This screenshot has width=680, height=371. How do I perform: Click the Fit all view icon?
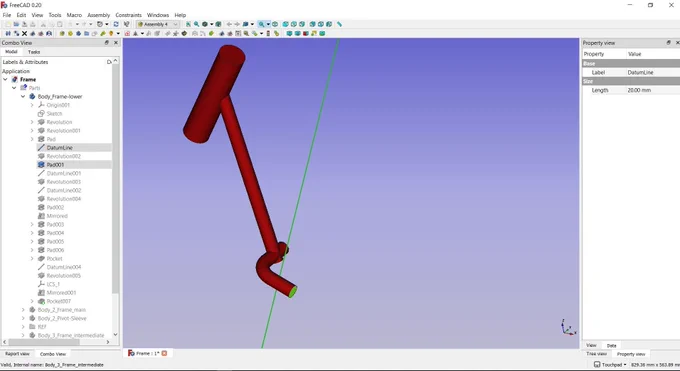pyautogui.click(x=188, y=24)
